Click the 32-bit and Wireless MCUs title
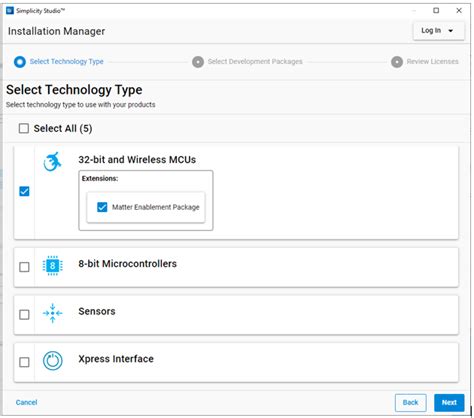The image size is (474, 418). point(137,160)
